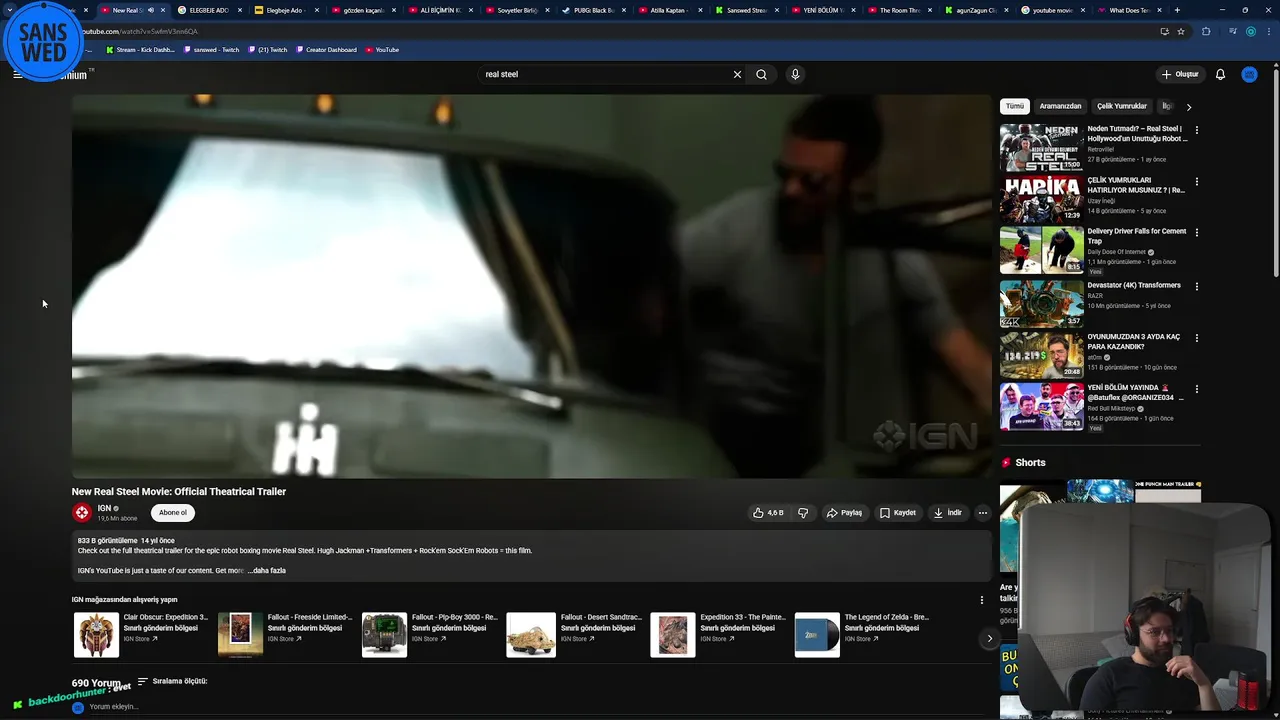Open Fallout Freeside Limited product
This screenshot has height=720, width=1280.
pyautogui.click(x=286, y=635)
